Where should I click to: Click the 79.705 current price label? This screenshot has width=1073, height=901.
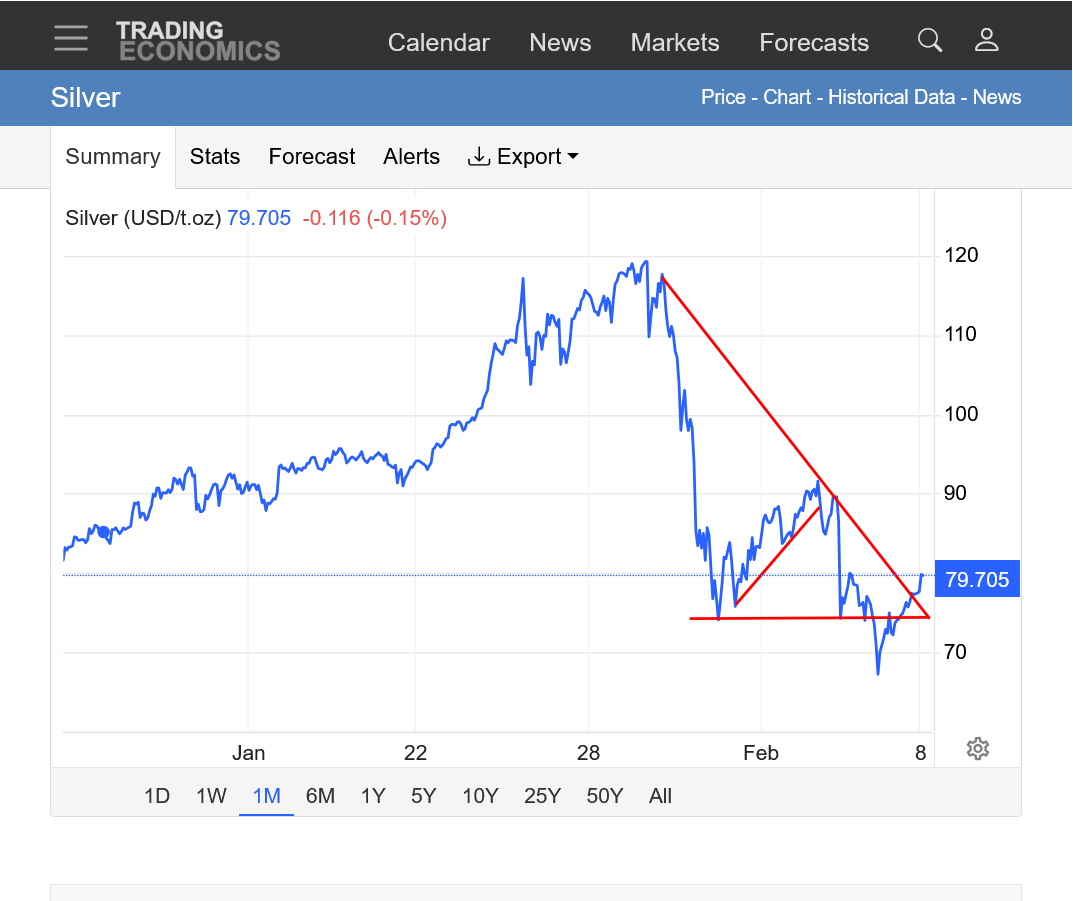point(977,579)
